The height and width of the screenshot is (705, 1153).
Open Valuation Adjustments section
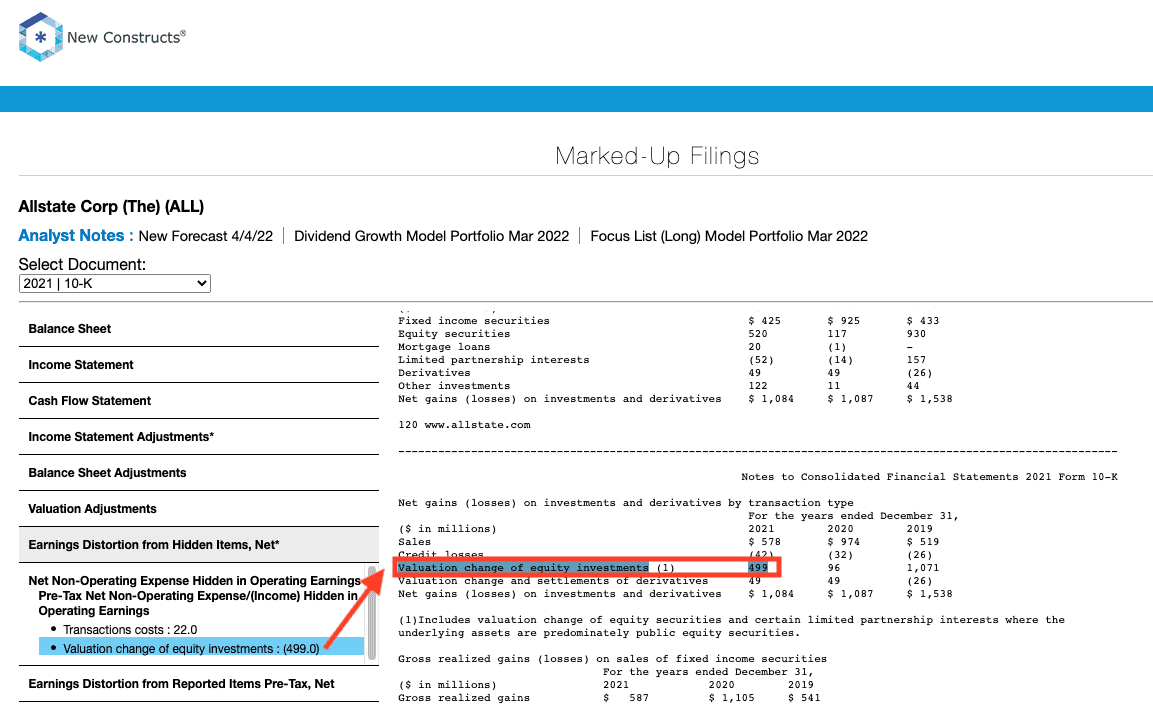click(199, 509)
